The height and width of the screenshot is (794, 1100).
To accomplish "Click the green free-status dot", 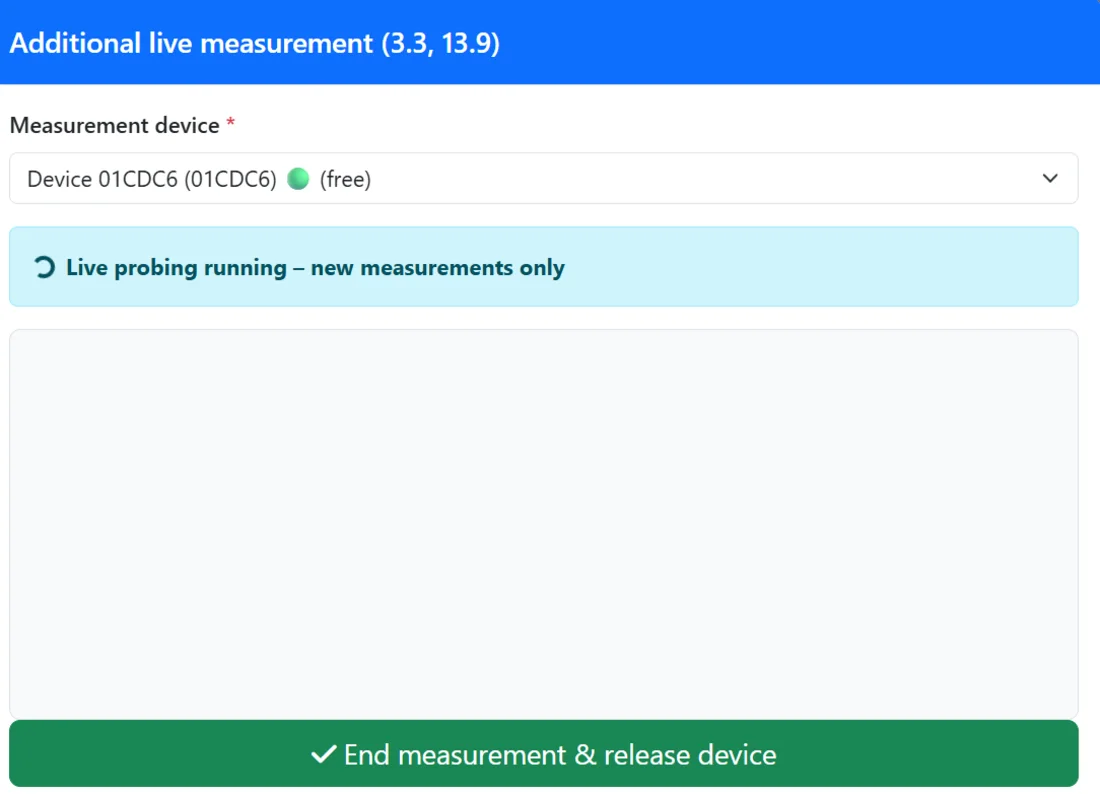I will (x=298, y=179).
